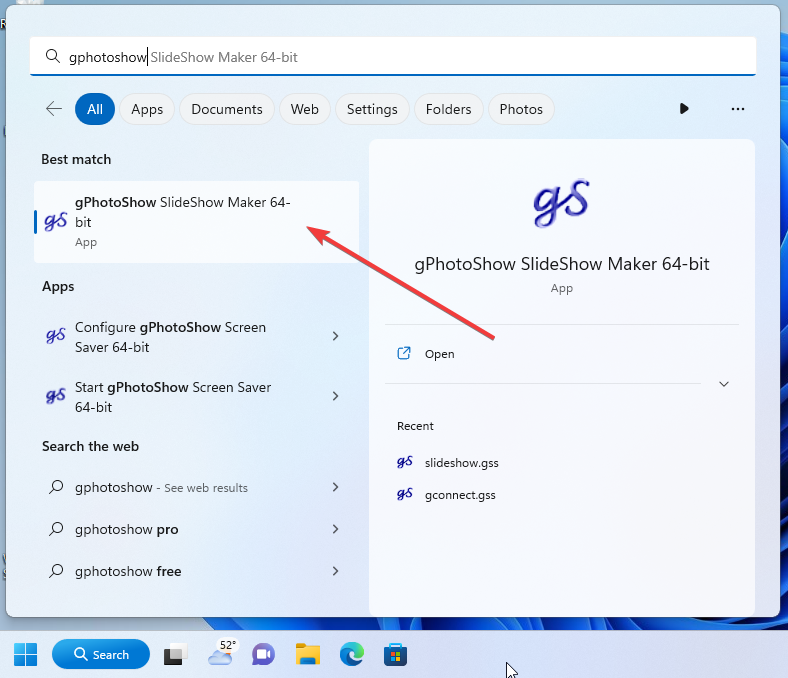
Task: Click the gconnect.gss file icon
Action: (x=405, y=494)
